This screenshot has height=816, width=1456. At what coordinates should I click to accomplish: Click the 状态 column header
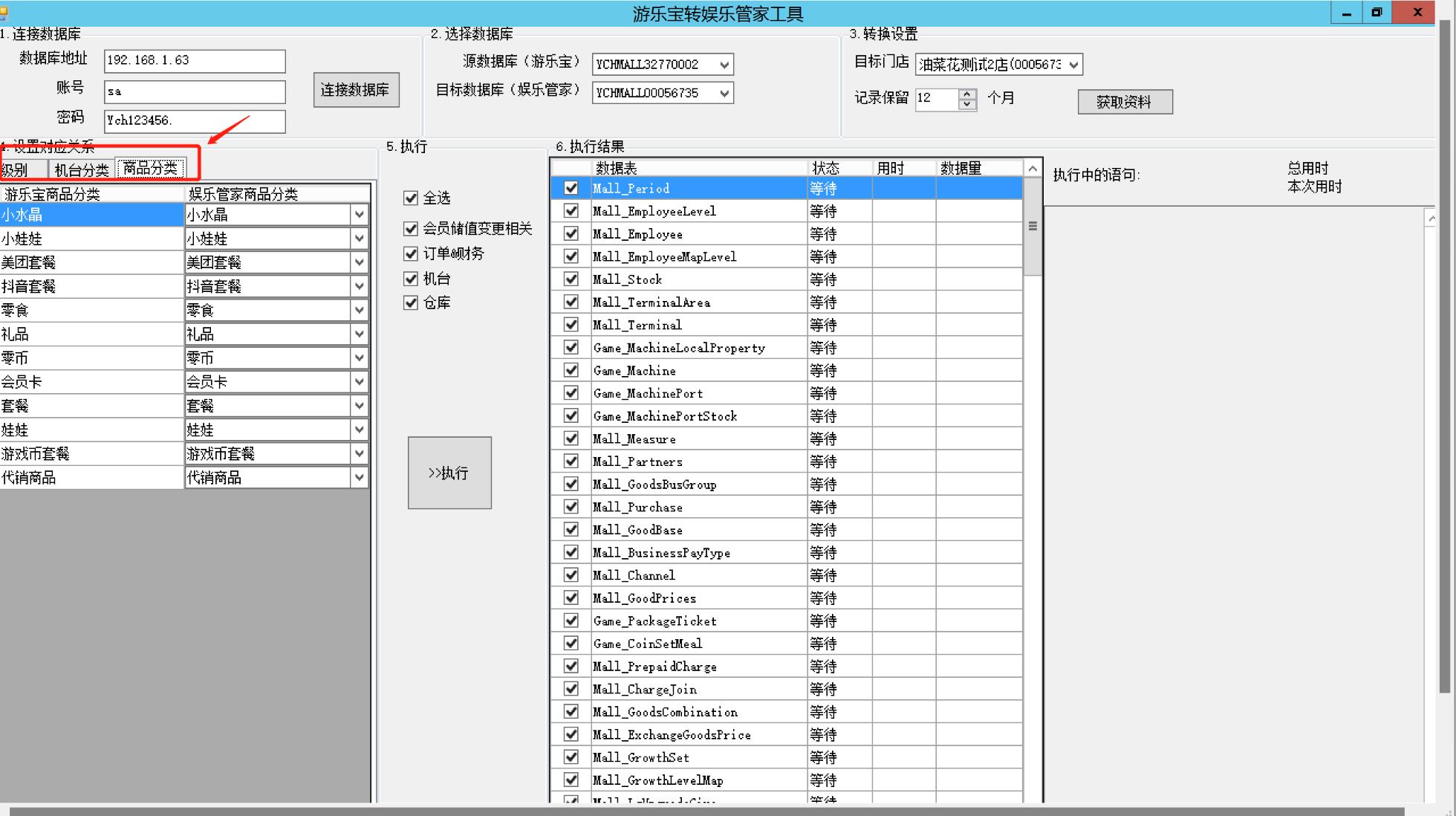coord(839,168)
